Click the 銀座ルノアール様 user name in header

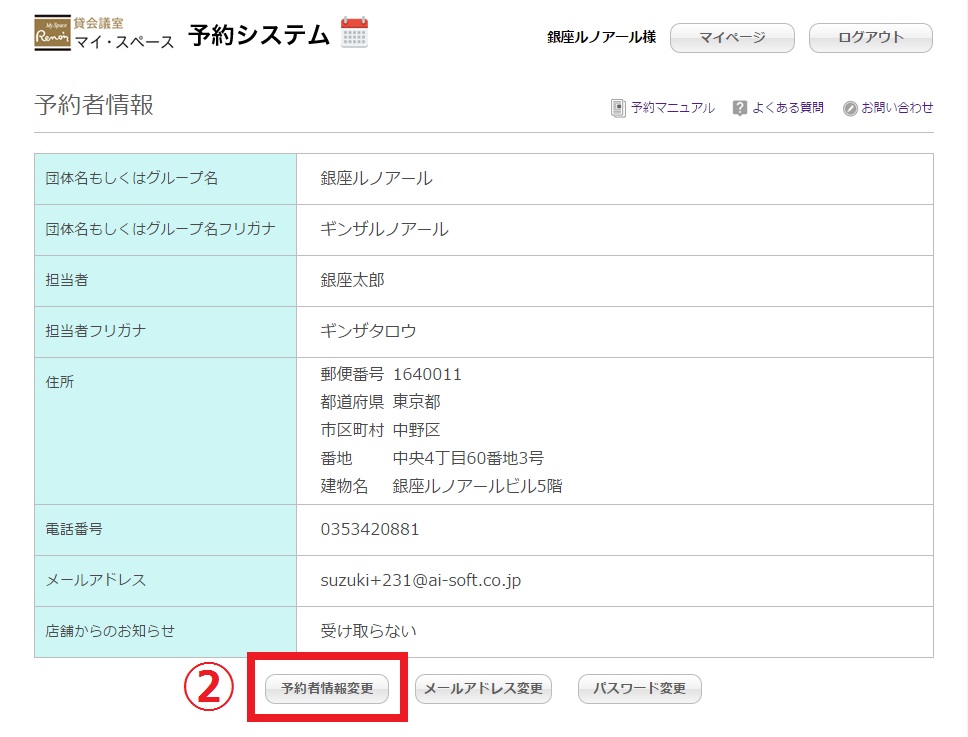click(x=601, y=37)
